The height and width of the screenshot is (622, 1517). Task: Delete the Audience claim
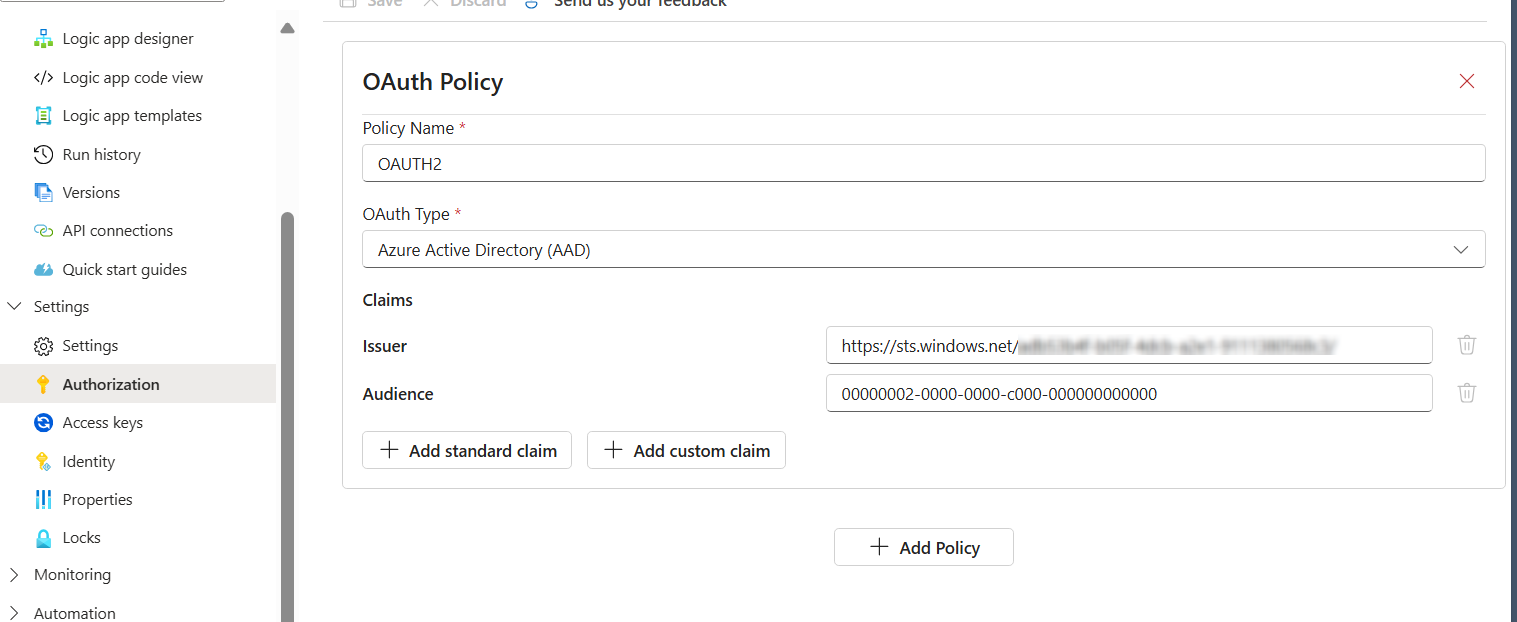1467,392
